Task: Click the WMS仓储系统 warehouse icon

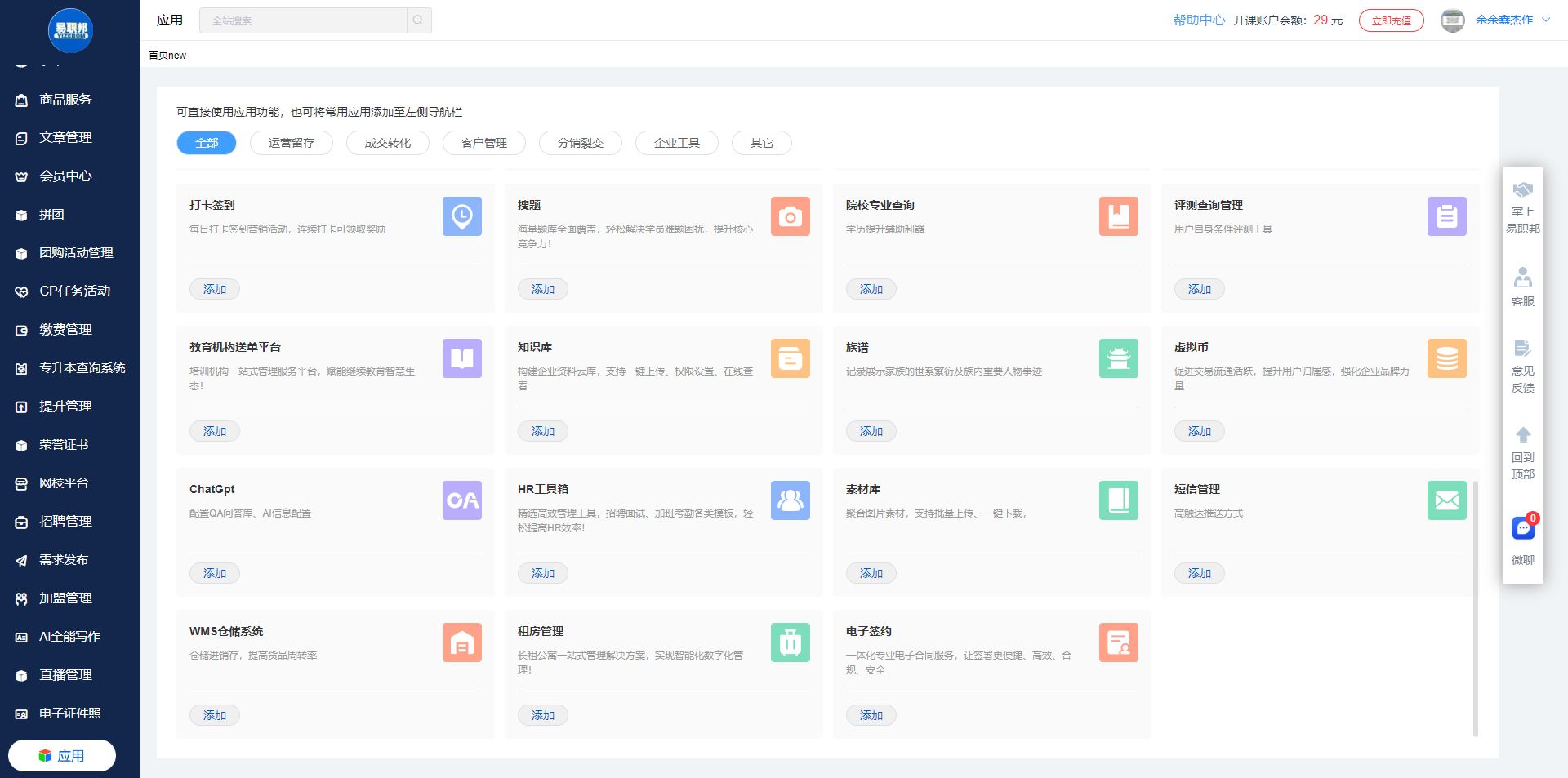Action: [x=461, y=642]
